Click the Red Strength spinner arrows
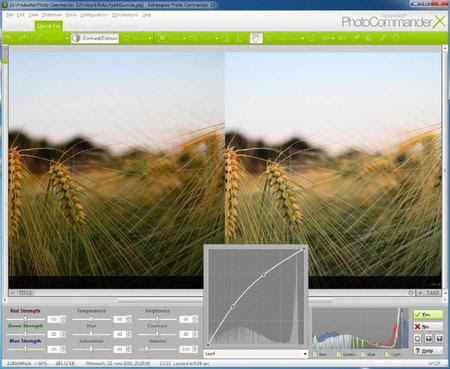This screenshot has height=369, width=450. [63, 319]
